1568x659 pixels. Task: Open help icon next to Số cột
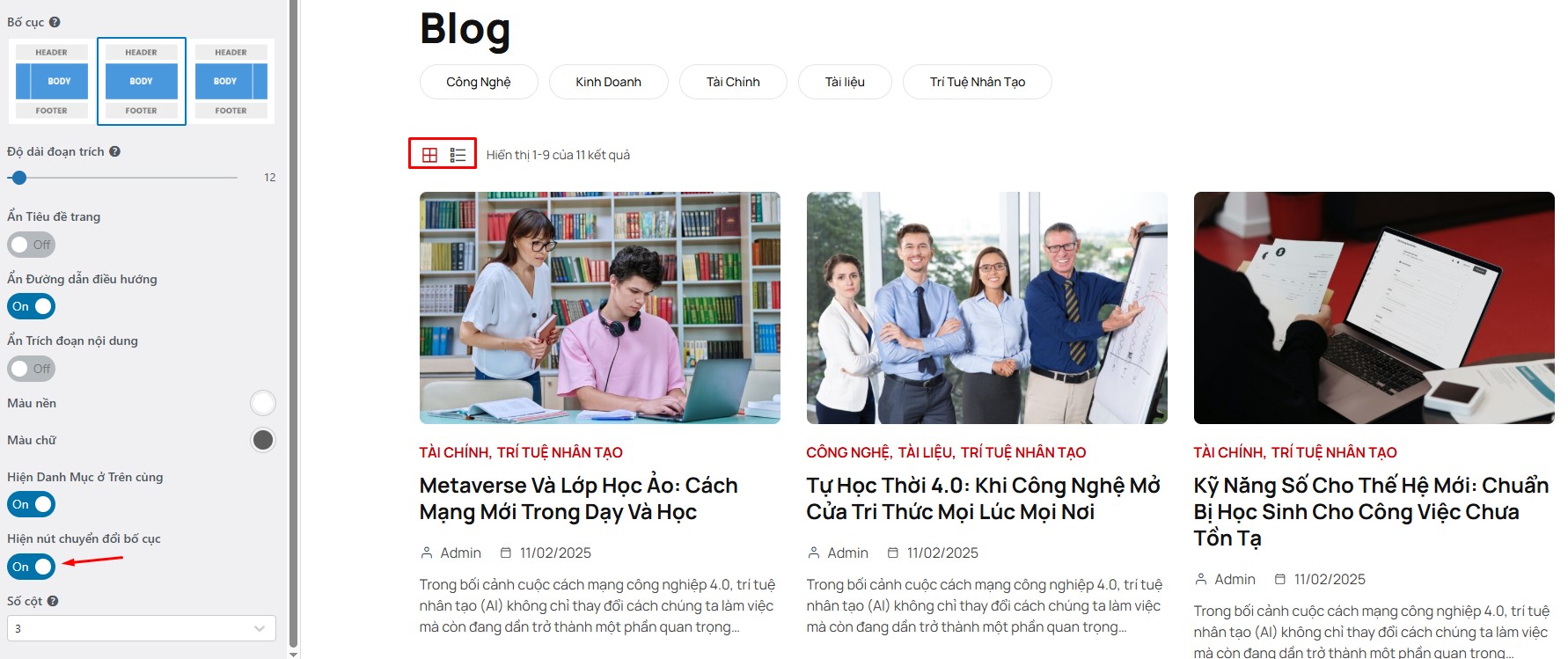click(53, 601)
